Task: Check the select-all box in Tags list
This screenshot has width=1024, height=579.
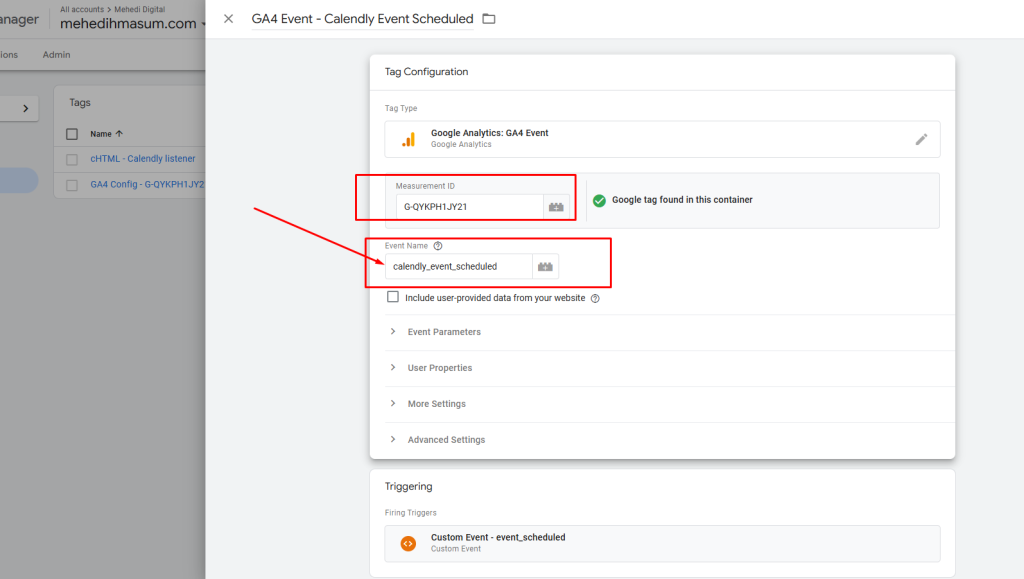Action: pos(72,134)
